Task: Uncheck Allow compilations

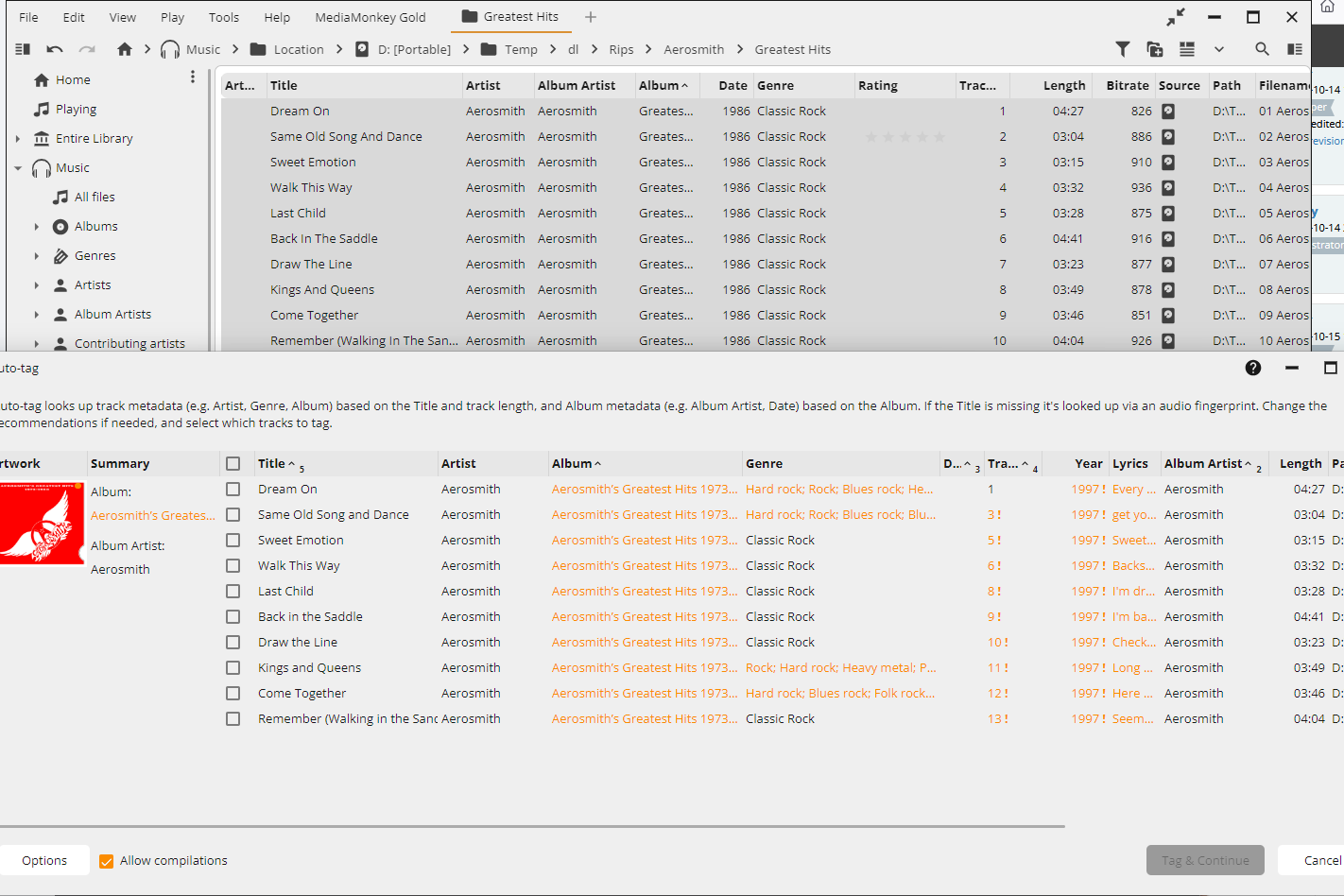Action: (x=107, y=861)
